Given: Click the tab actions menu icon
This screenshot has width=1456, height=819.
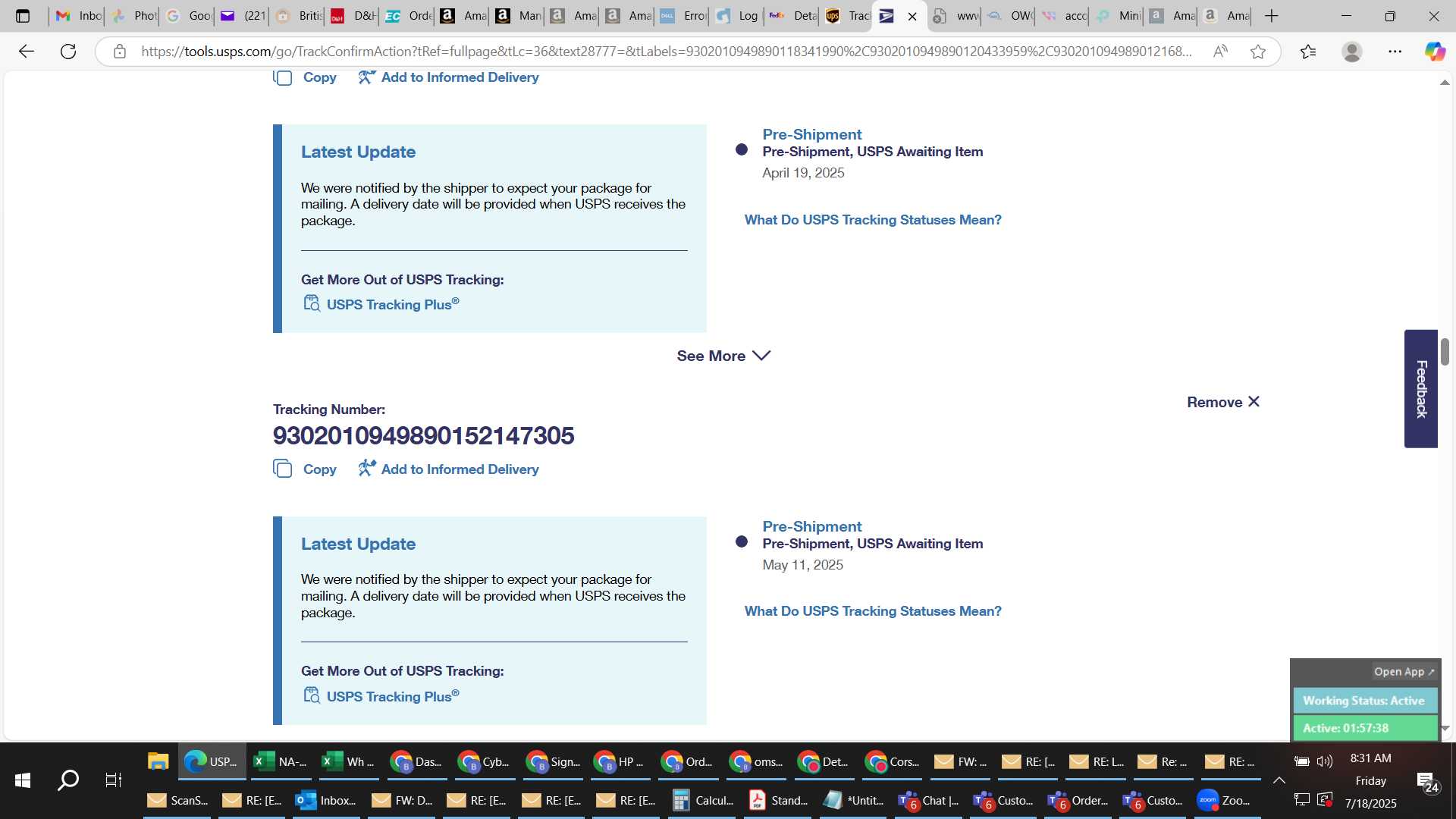Looking at the screenshot, I should tap(23, 16).
